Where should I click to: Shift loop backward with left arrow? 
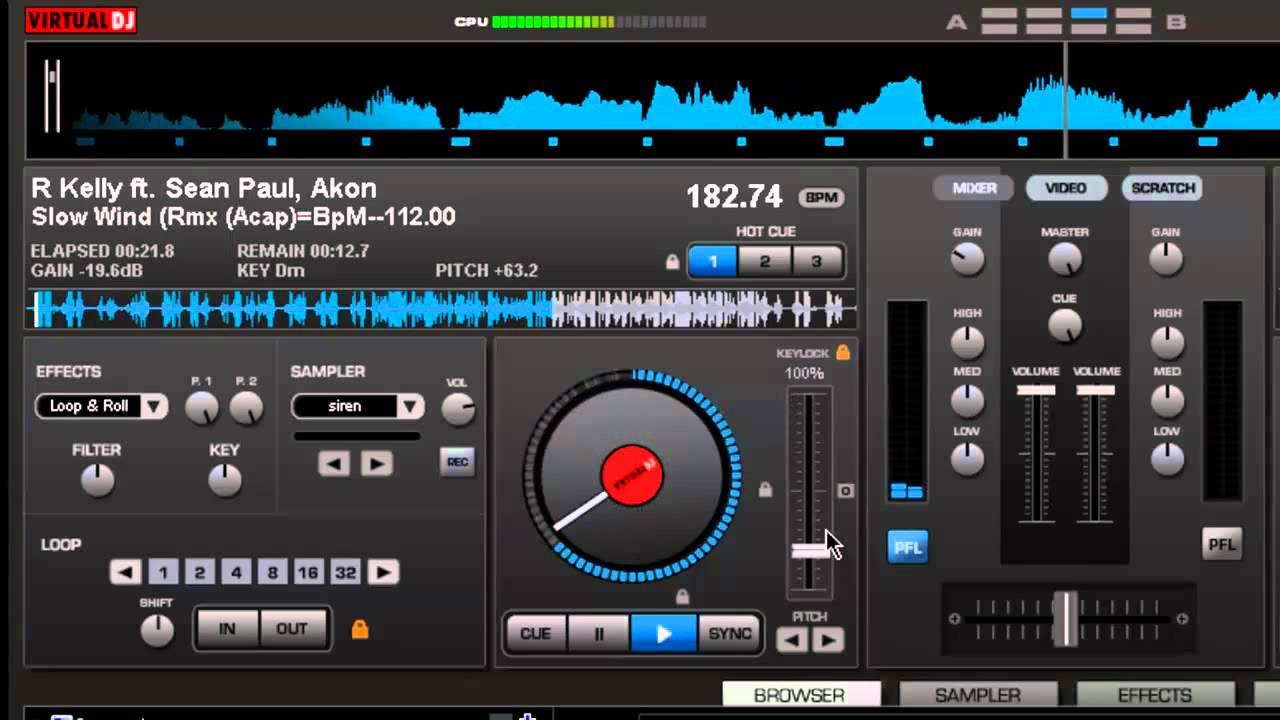pos(125,572)
